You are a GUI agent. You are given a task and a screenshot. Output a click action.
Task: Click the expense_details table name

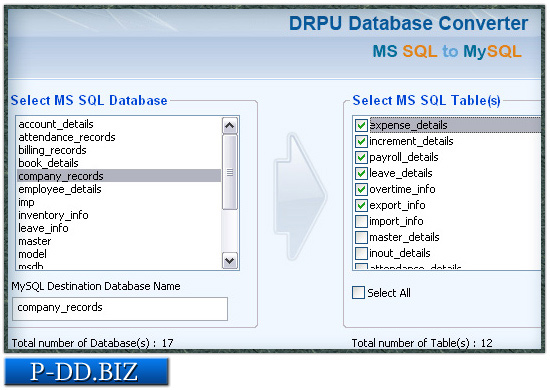click(x=409, y=125)
